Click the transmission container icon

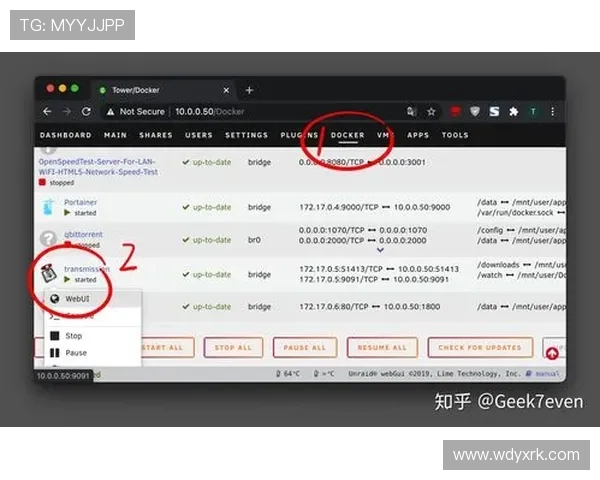click(49, 273)
